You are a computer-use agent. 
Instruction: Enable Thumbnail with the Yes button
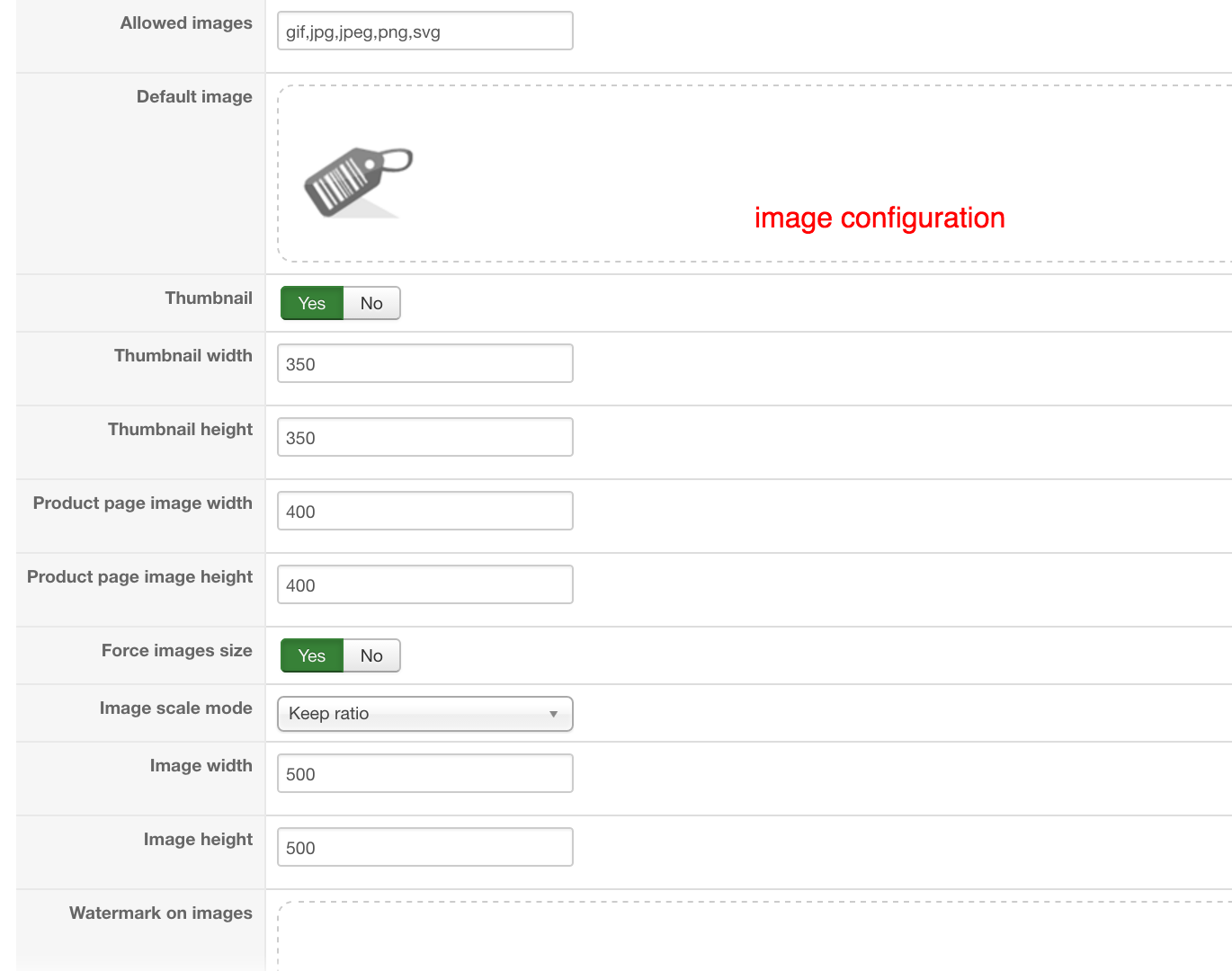click(311, 304)
